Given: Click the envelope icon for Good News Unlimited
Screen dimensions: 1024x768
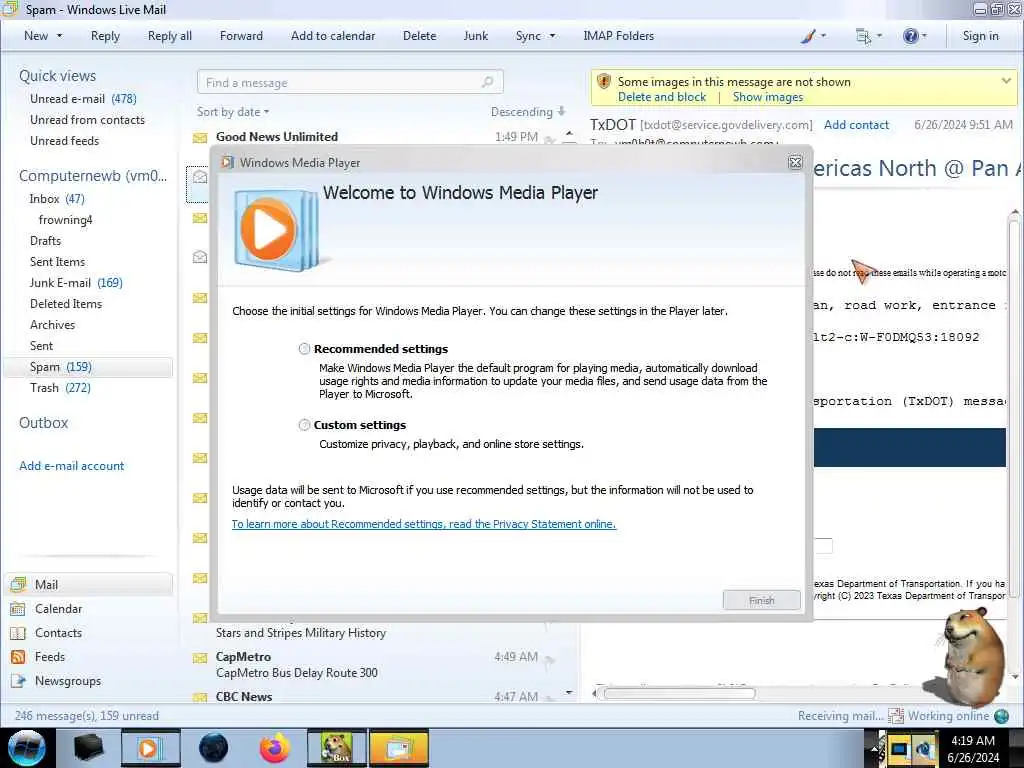Looking at the screenshot, I should coord(200,138).
